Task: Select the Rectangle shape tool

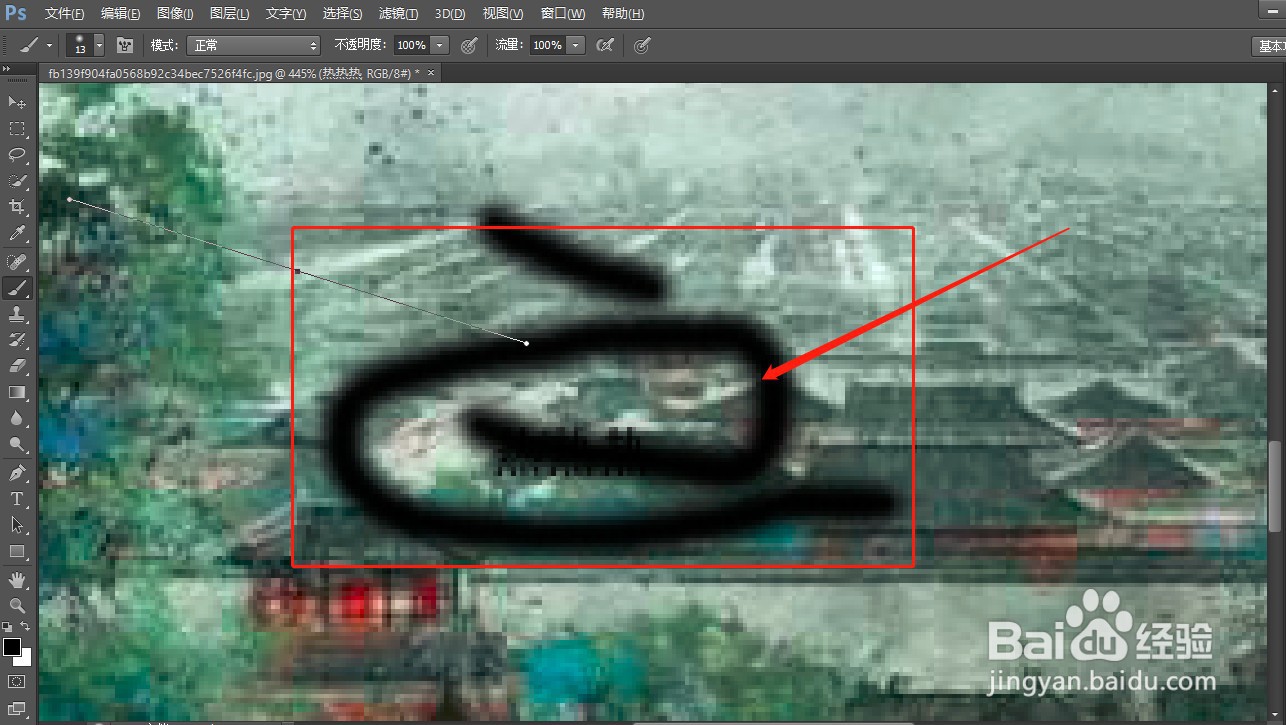Action: (x=17, y=551)
